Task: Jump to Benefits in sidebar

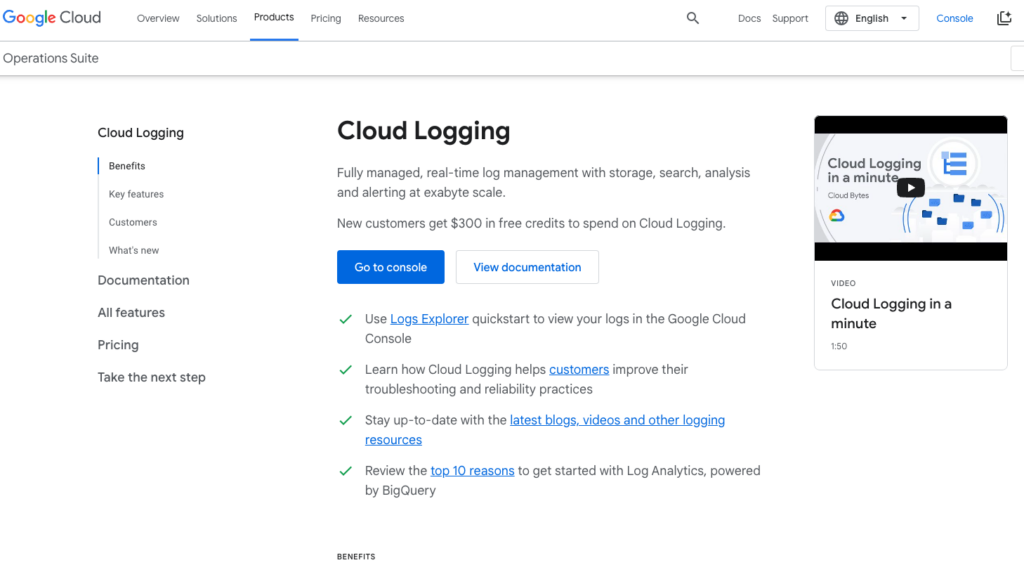Action: click(127, 166)
